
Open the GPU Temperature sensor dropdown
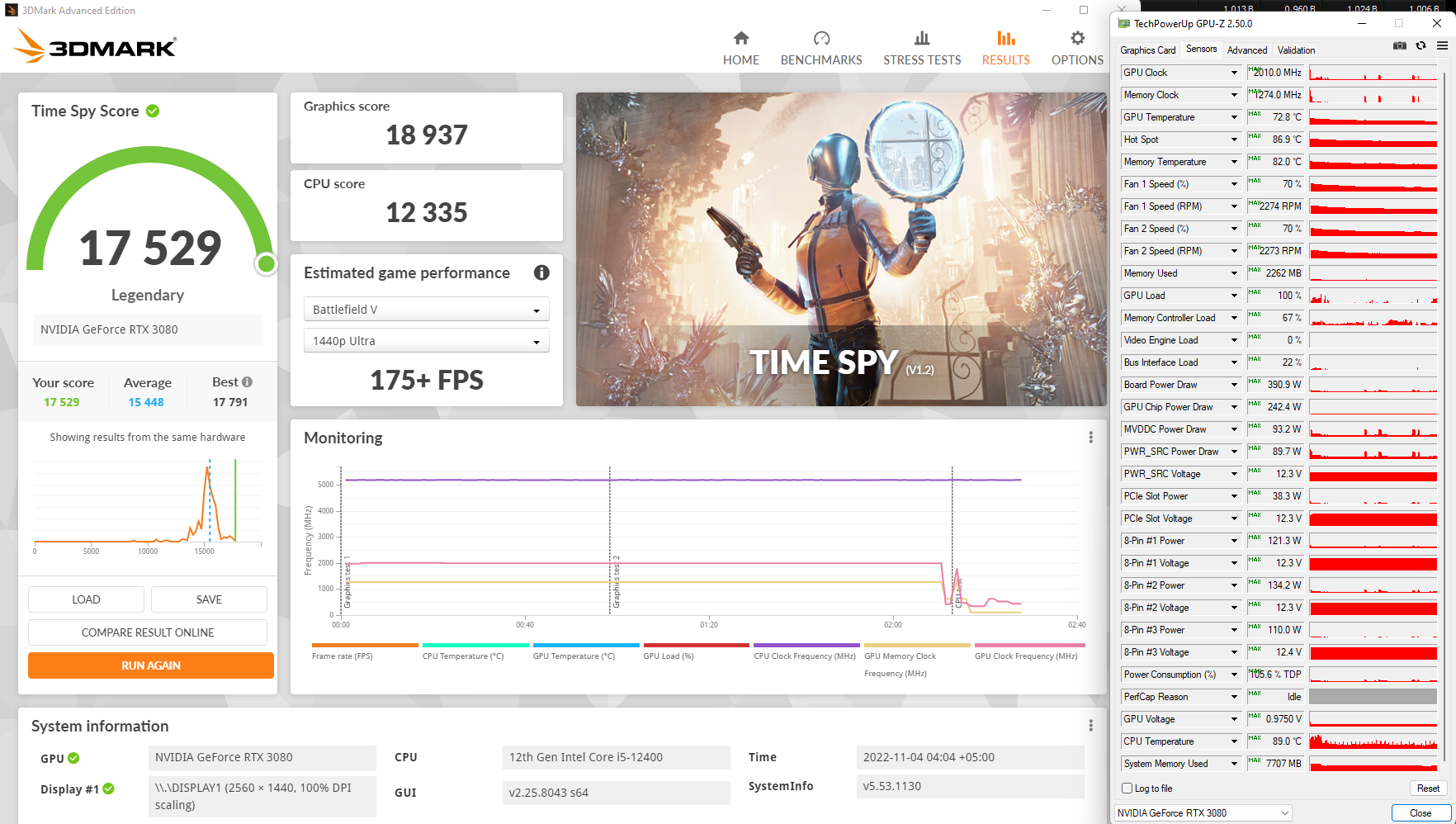tap(1235, 117)
